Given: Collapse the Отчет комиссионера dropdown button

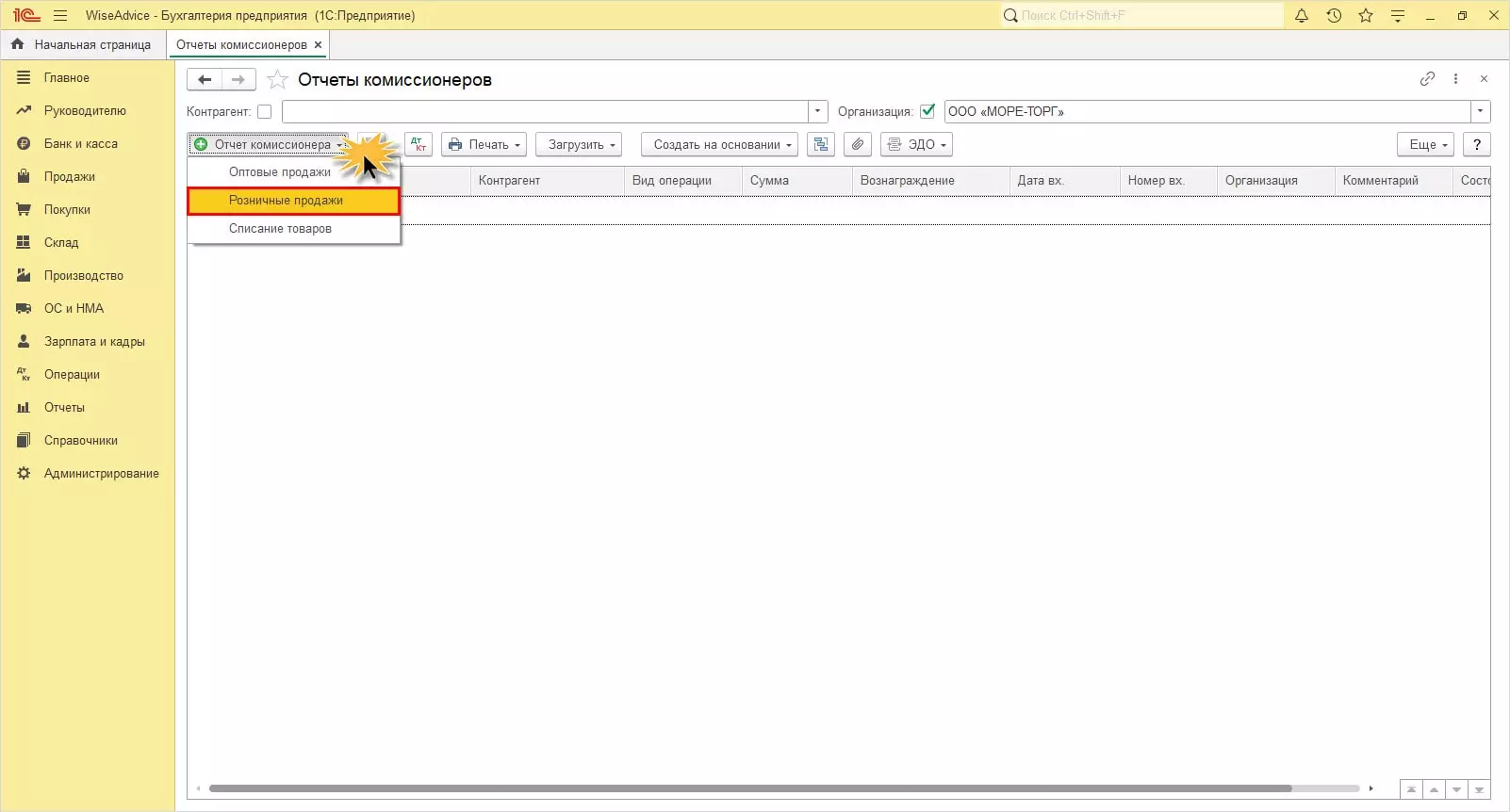Looking at the screenshot, I should [x=269, y=144].
